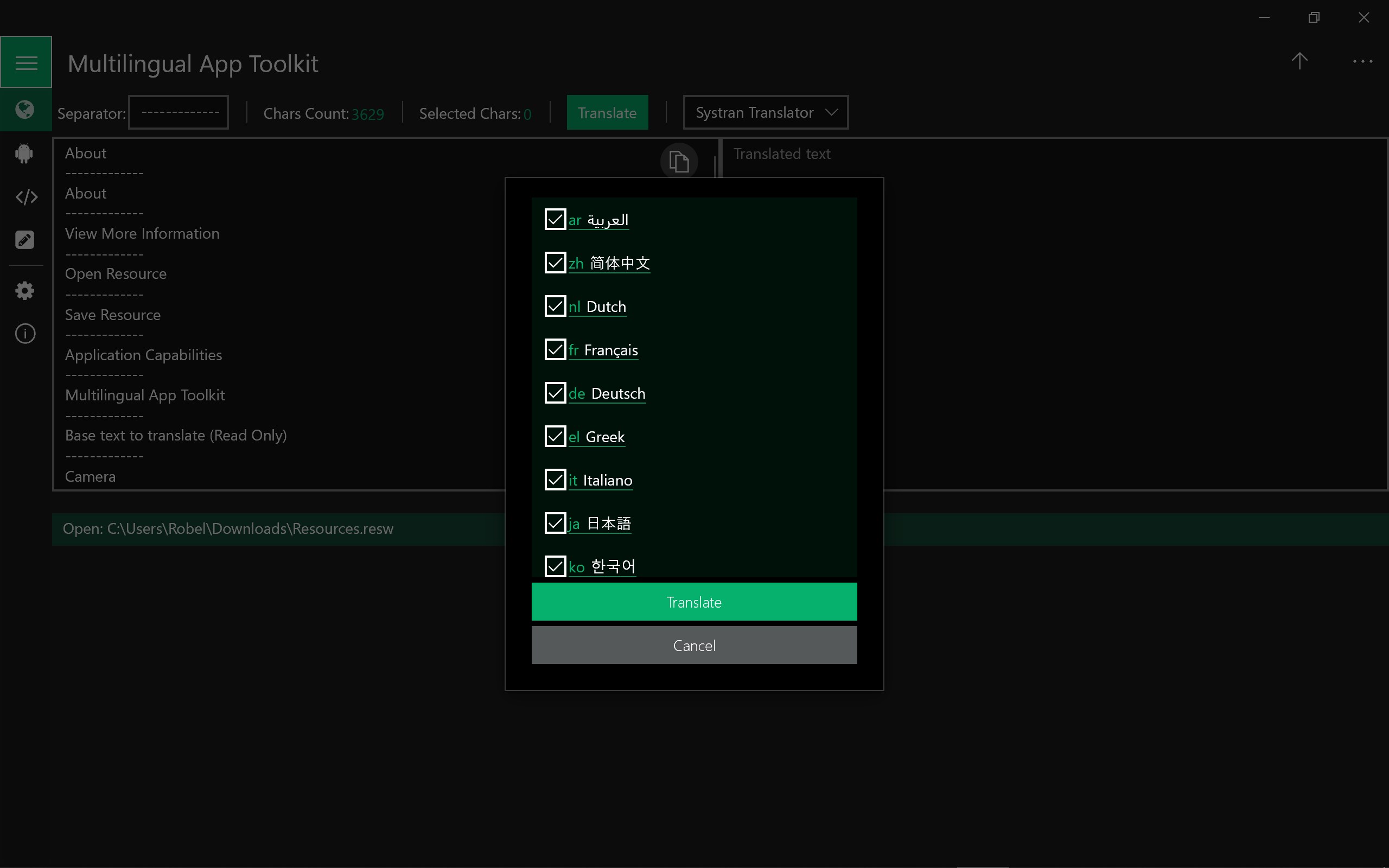Image resolution: width=1389 pixels, height=868 pixels.
Task: Open the code brackets sidebar icon
Action: [26, 197]
